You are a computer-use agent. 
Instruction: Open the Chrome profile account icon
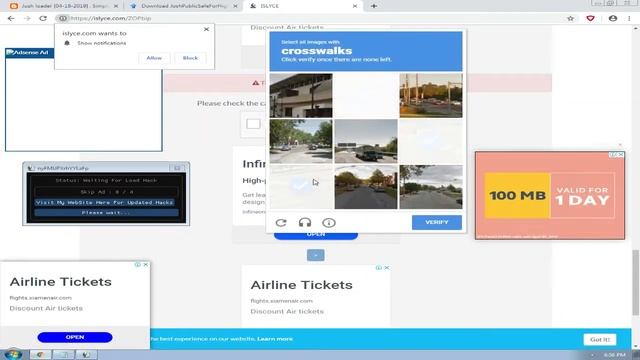coord(613,18)
